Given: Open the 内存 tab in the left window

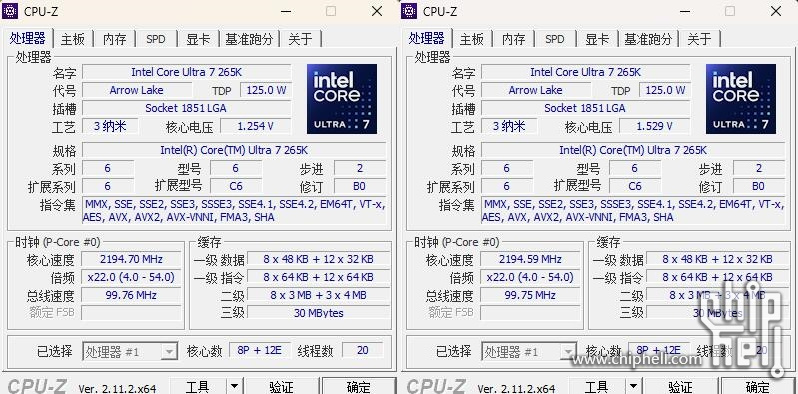Looking at the screenshot, I should 115,39.
